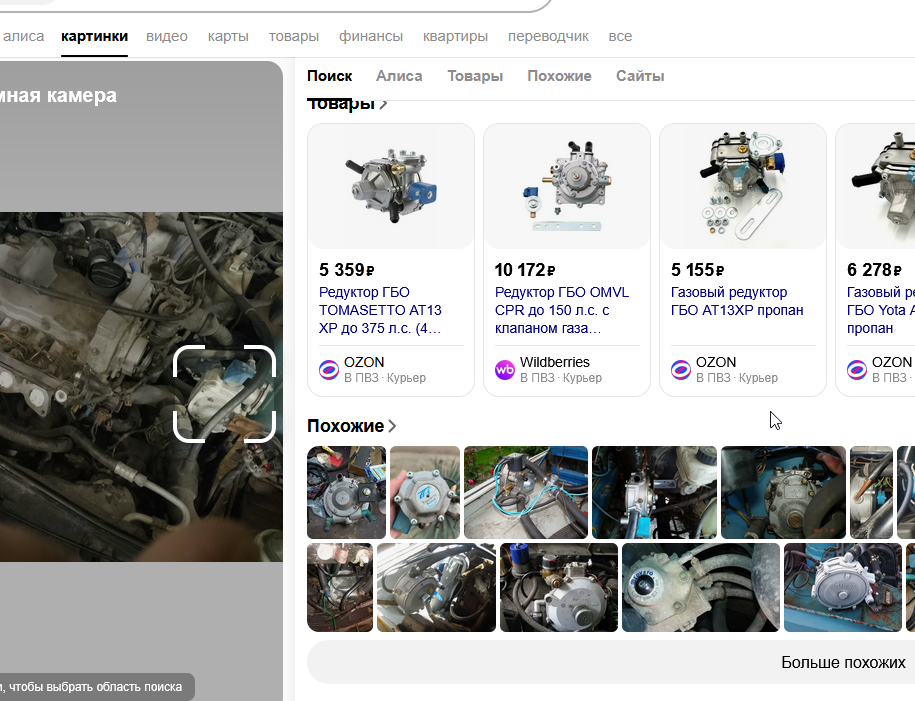Open Редуктор ГБО OMVL CPR product link

tap(562, 310)
